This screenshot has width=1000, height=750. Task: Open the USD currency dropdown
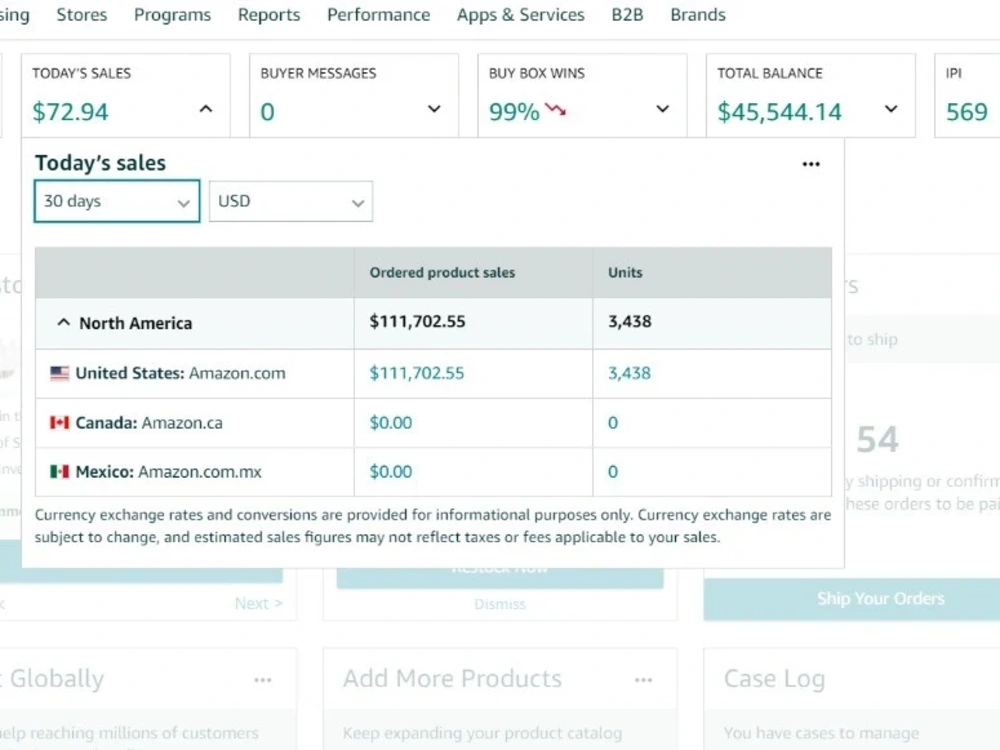[291, 202]
